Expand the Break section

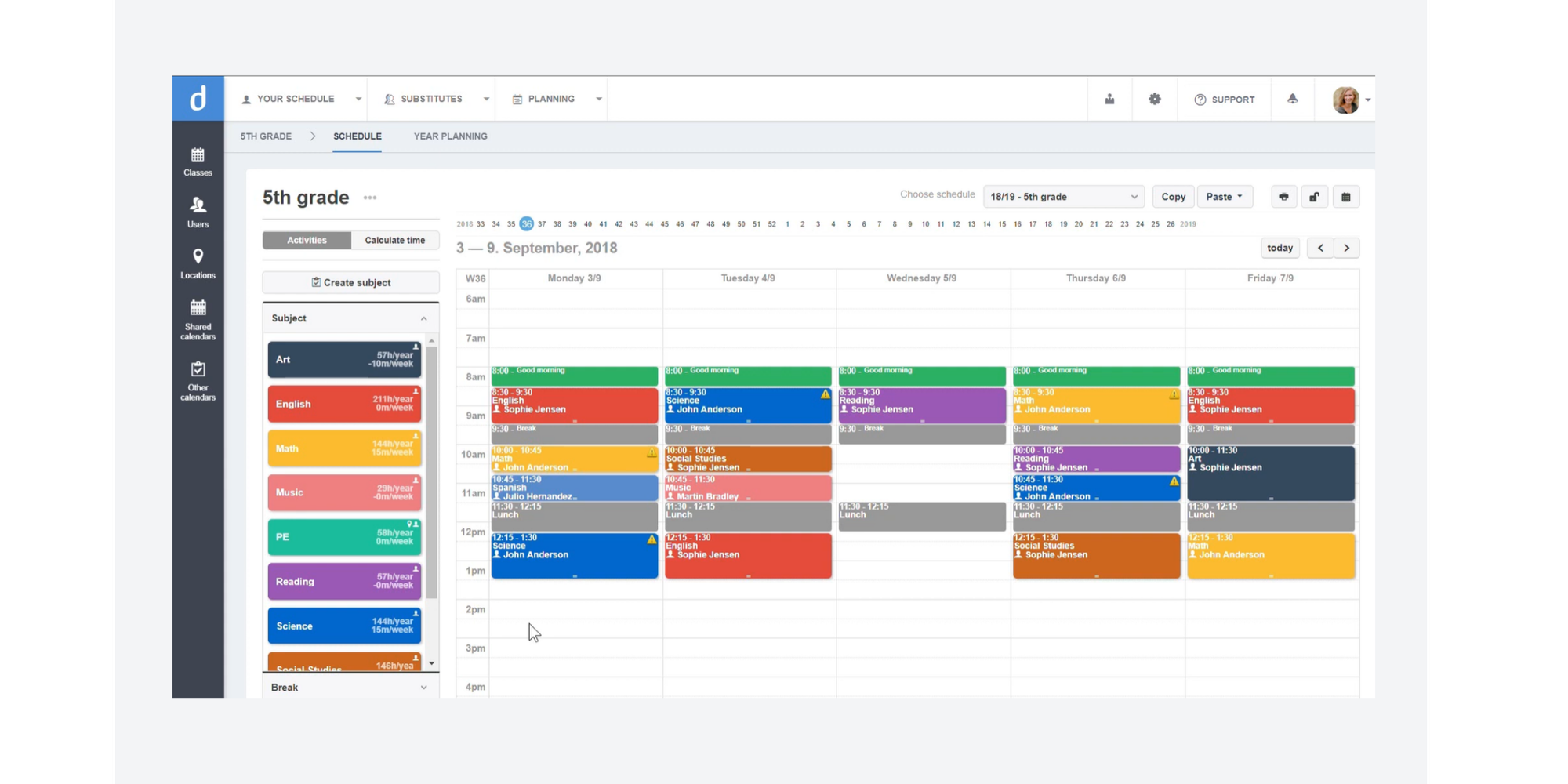click(x=350, y=688)
